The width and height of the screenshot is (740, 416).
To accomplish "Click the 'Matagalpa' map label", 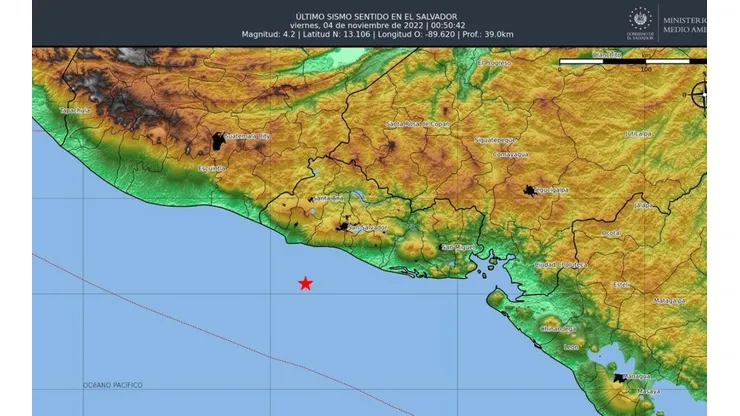I will [670, 301].
